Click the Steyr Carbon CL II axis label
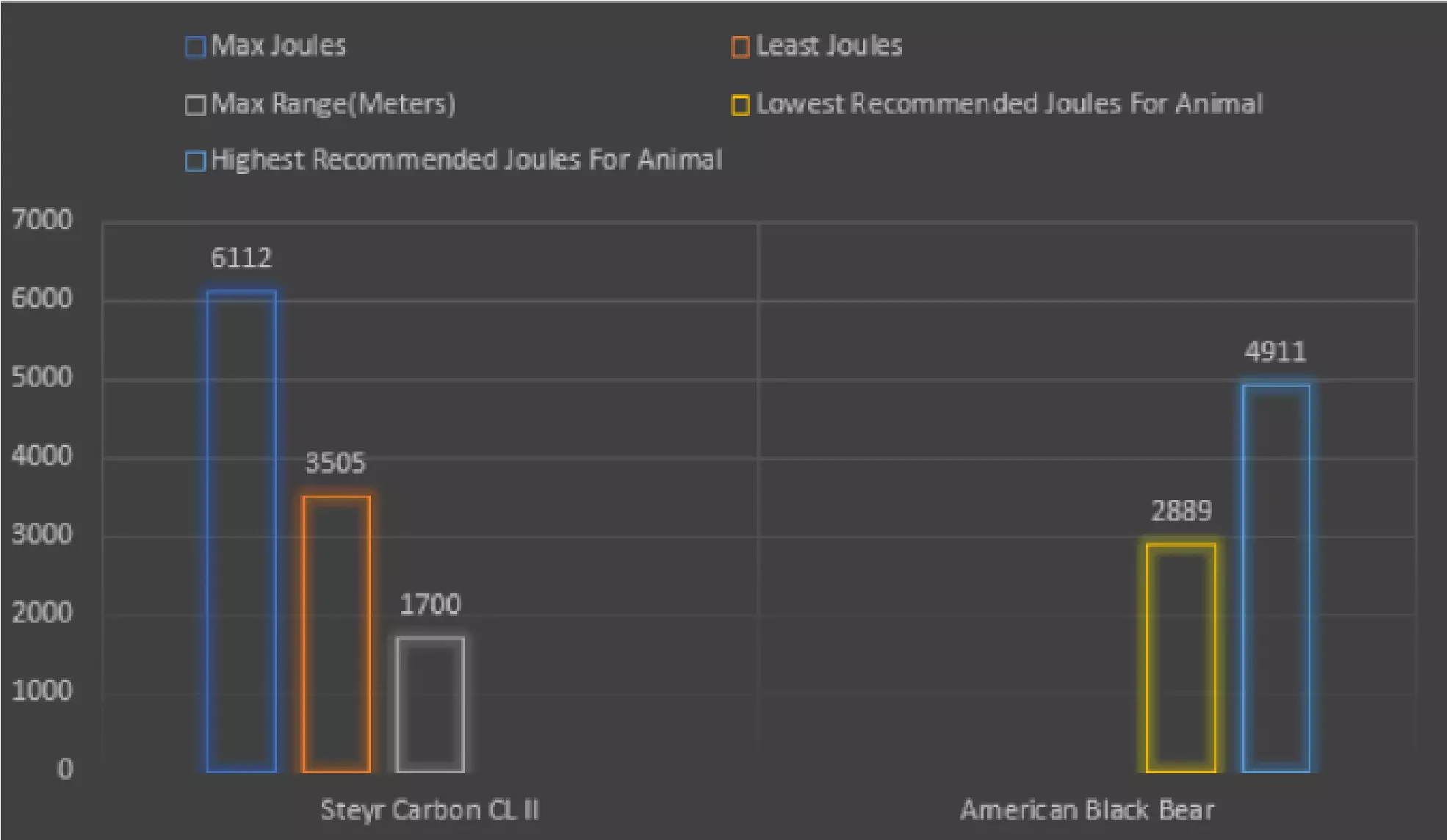1447x840 pixels. coord(430,810)
